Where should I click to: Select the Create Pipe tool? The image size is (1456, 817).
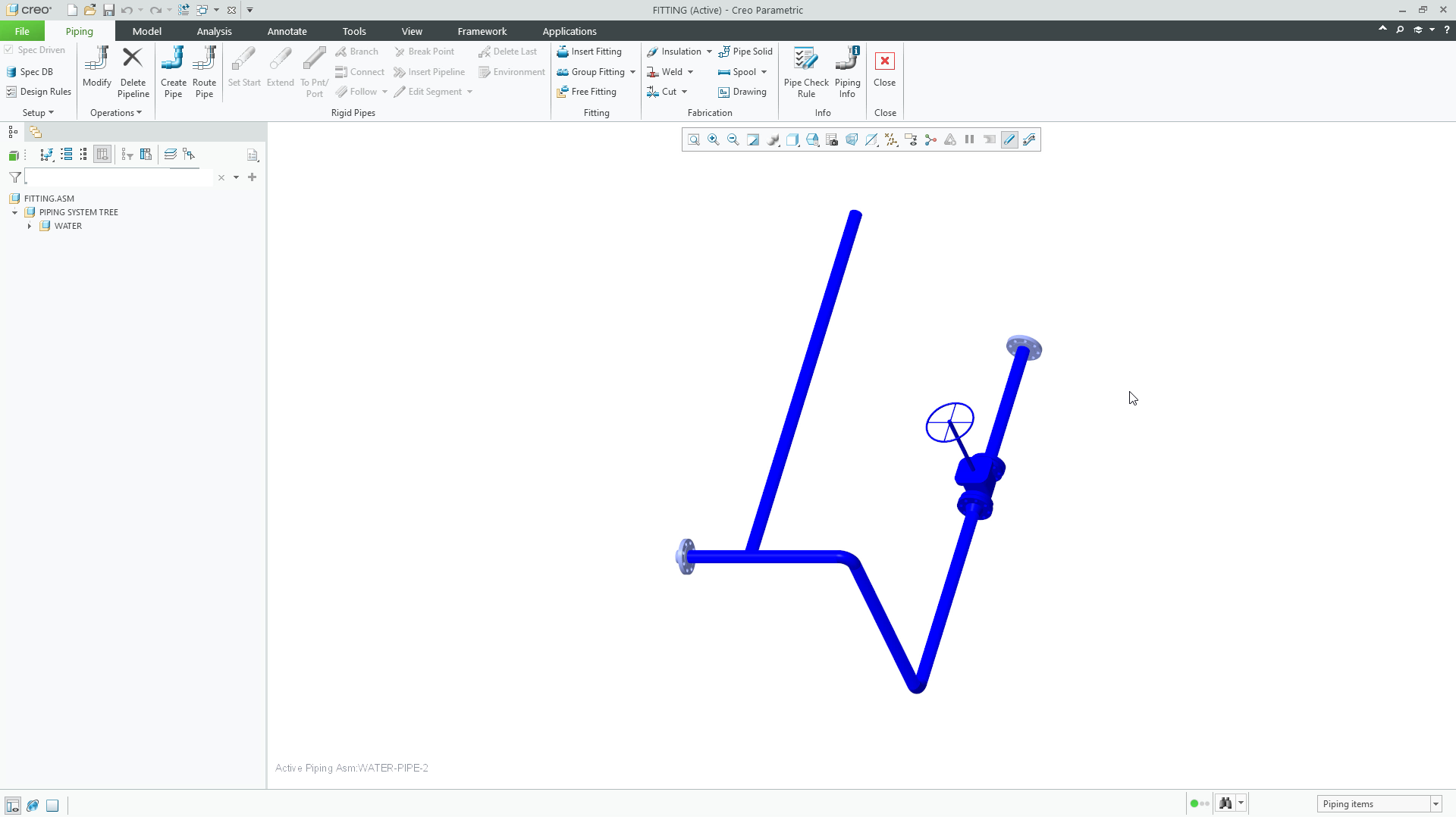point(173,72)
